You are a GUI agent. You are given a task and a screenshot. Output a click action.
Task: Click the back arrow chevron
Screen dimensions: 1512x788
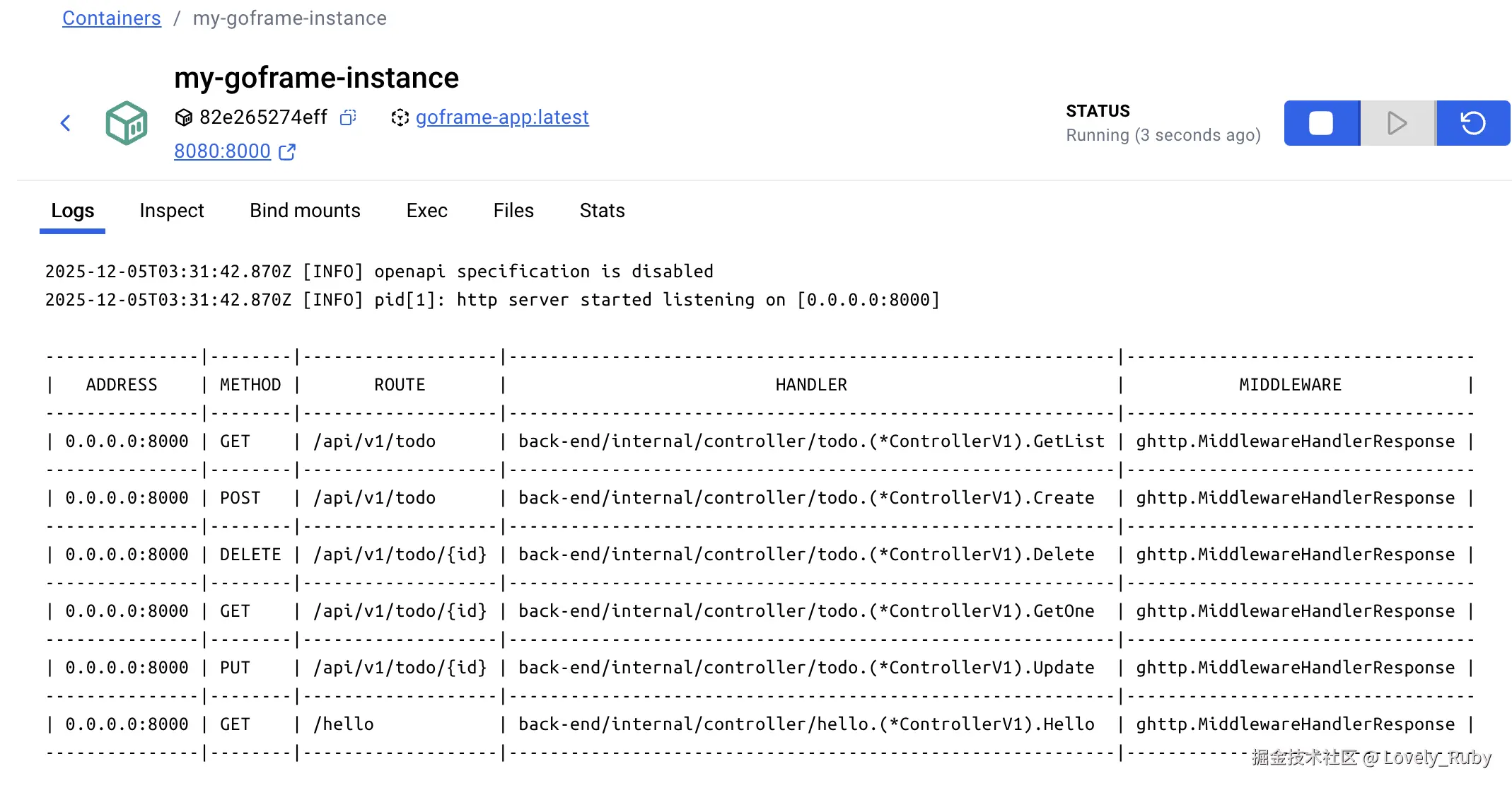pyautogui.click(x=66, y=123)
